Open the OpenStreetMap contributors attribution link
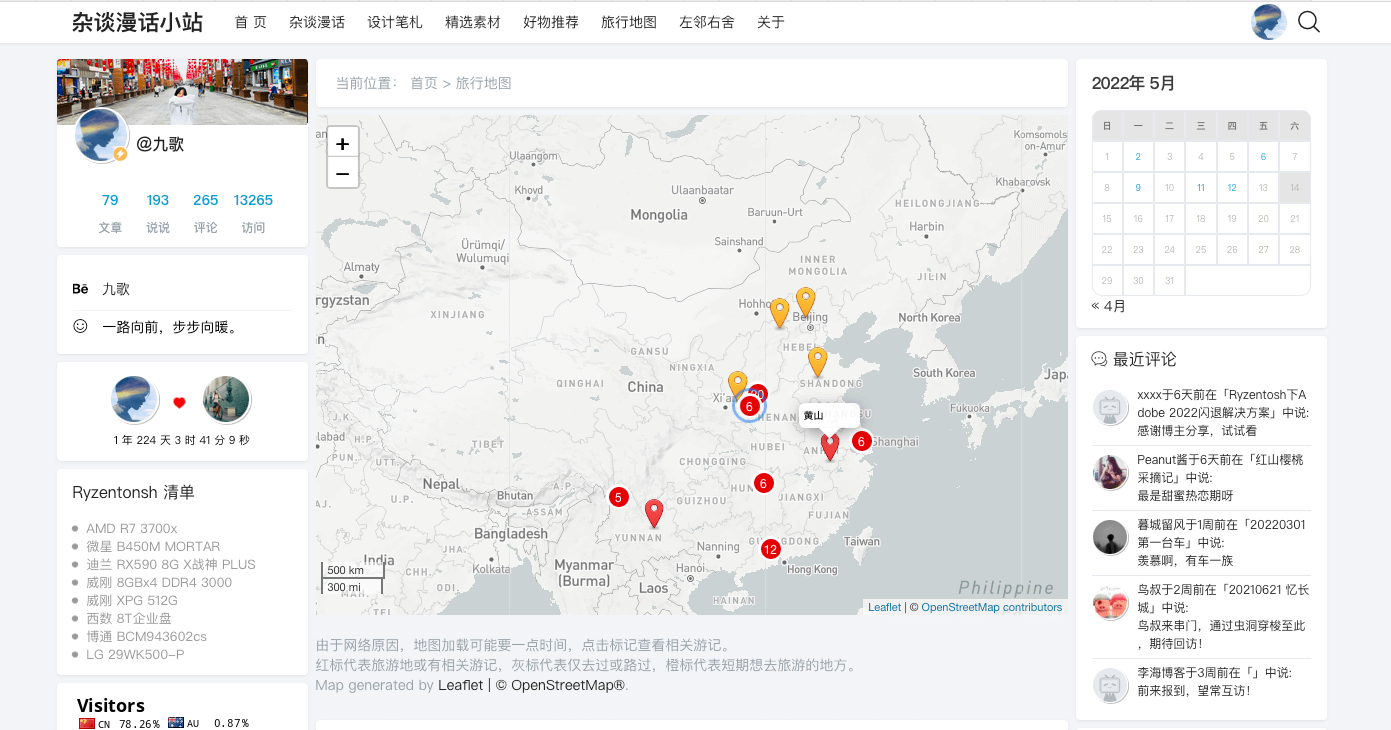This screenshot has width=1391, height=730. [x=991, y=607]
